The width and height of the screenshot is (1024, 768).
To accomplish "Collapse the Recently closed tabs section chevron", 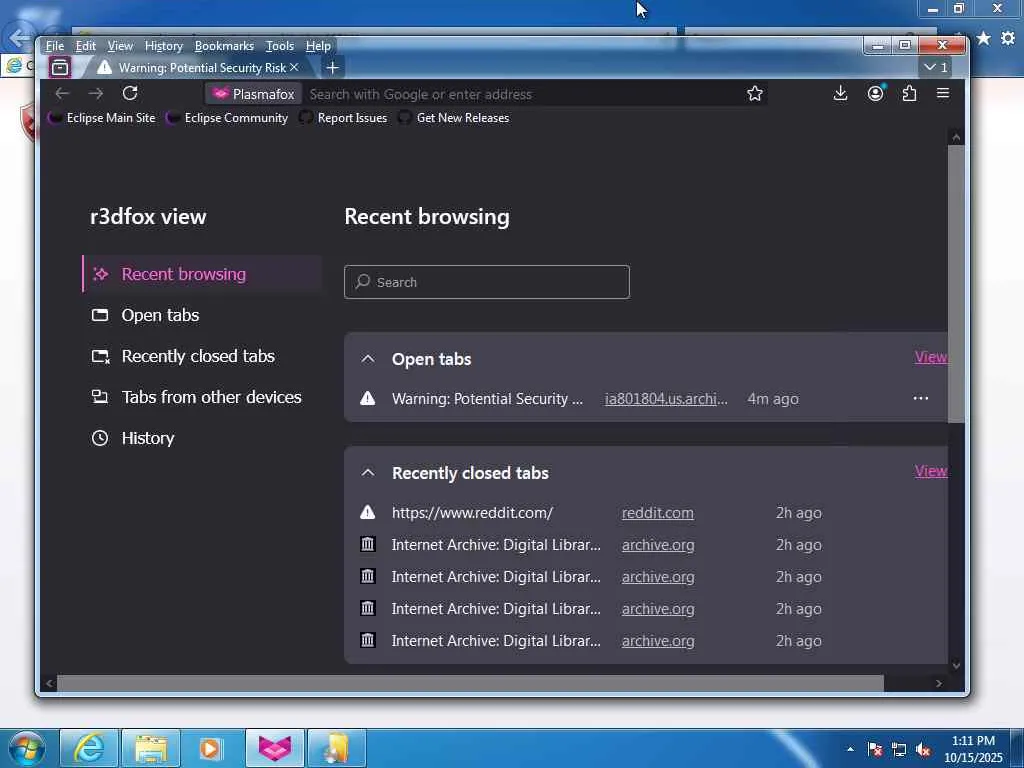I will click(368, 472).
